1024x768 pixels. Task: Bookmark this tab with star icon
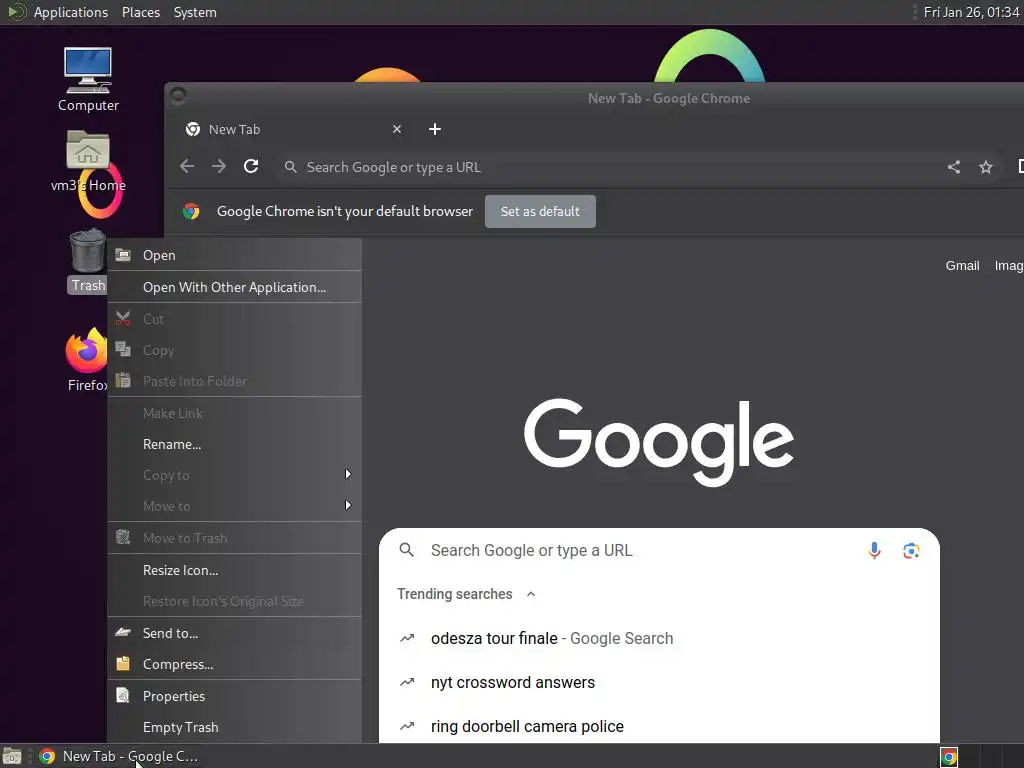[x=985, y=167]
